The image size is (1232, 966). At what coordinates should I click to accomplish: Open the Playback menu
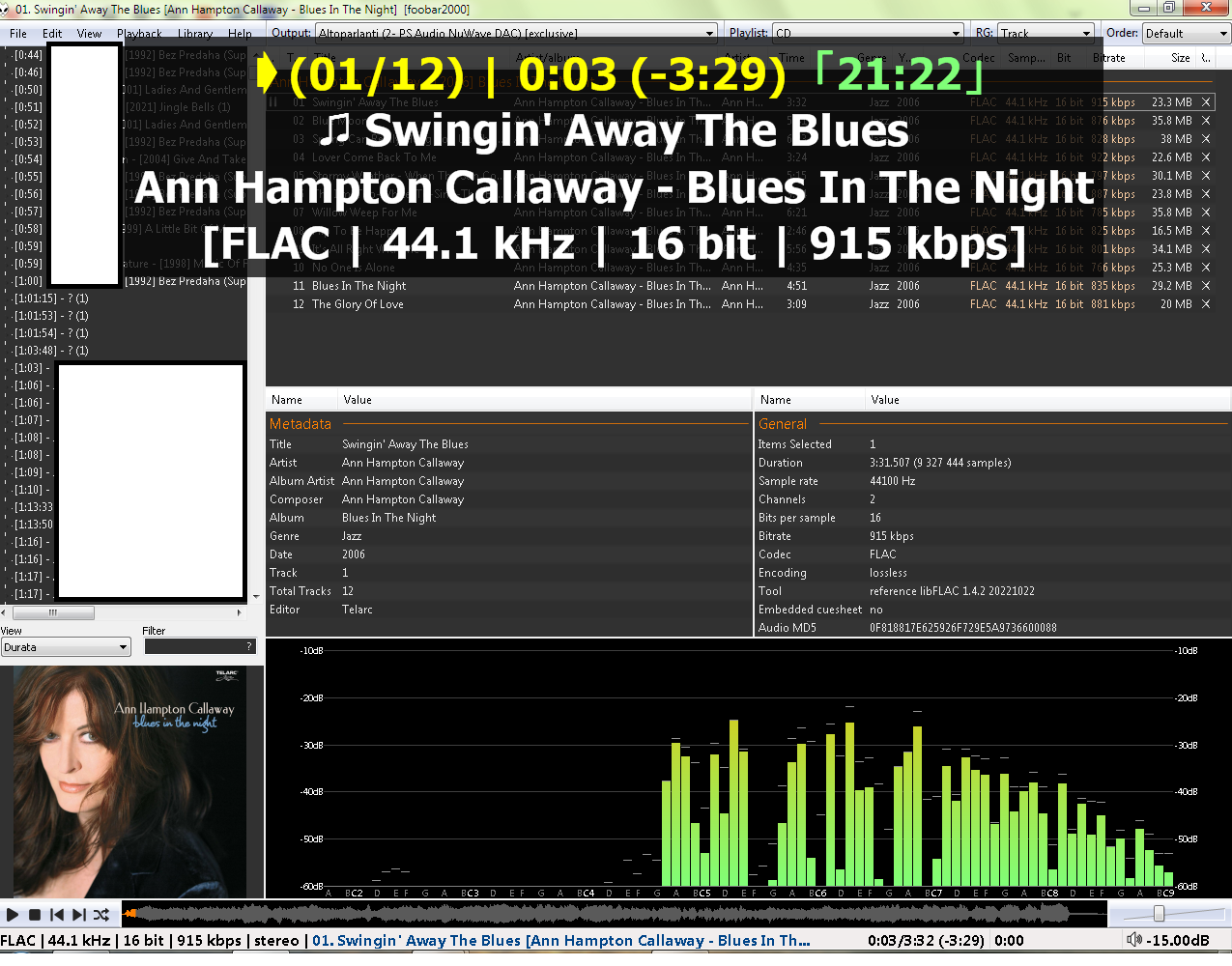139,33
